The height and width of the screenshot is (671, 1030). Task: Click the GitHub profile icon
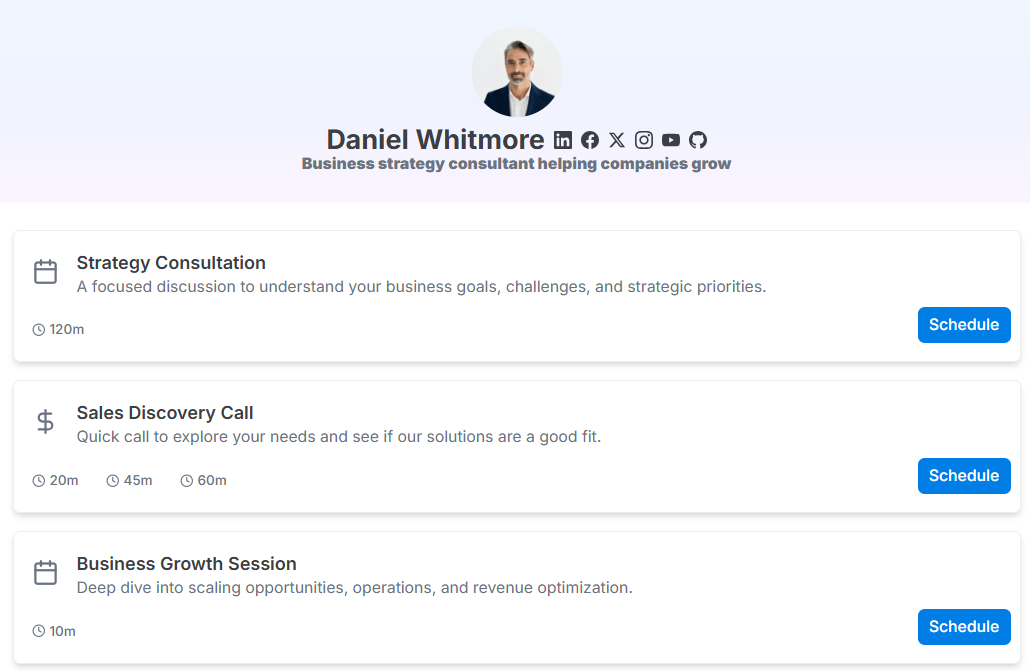(698, 140)
